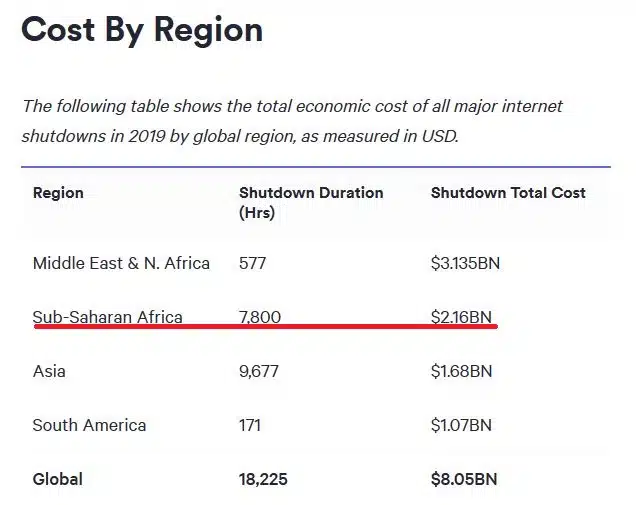636x505 pixels.
Task: Select the Global total row label
Action: pos(58,479)
